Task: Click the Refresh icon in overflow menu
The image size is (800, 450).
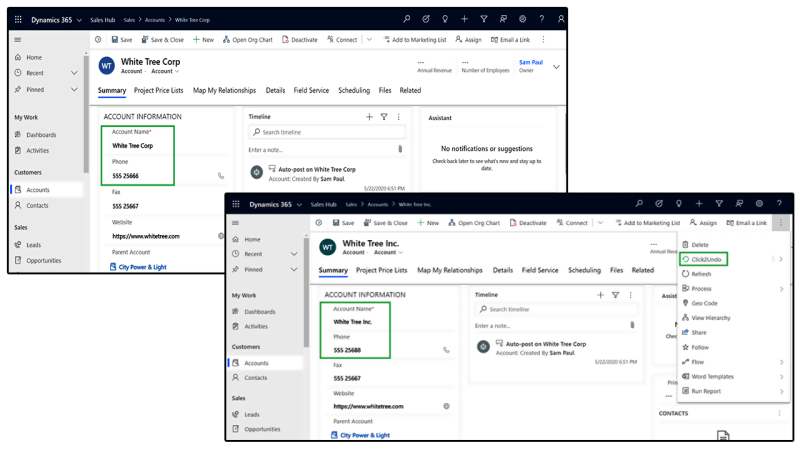Action: point(685,273)
